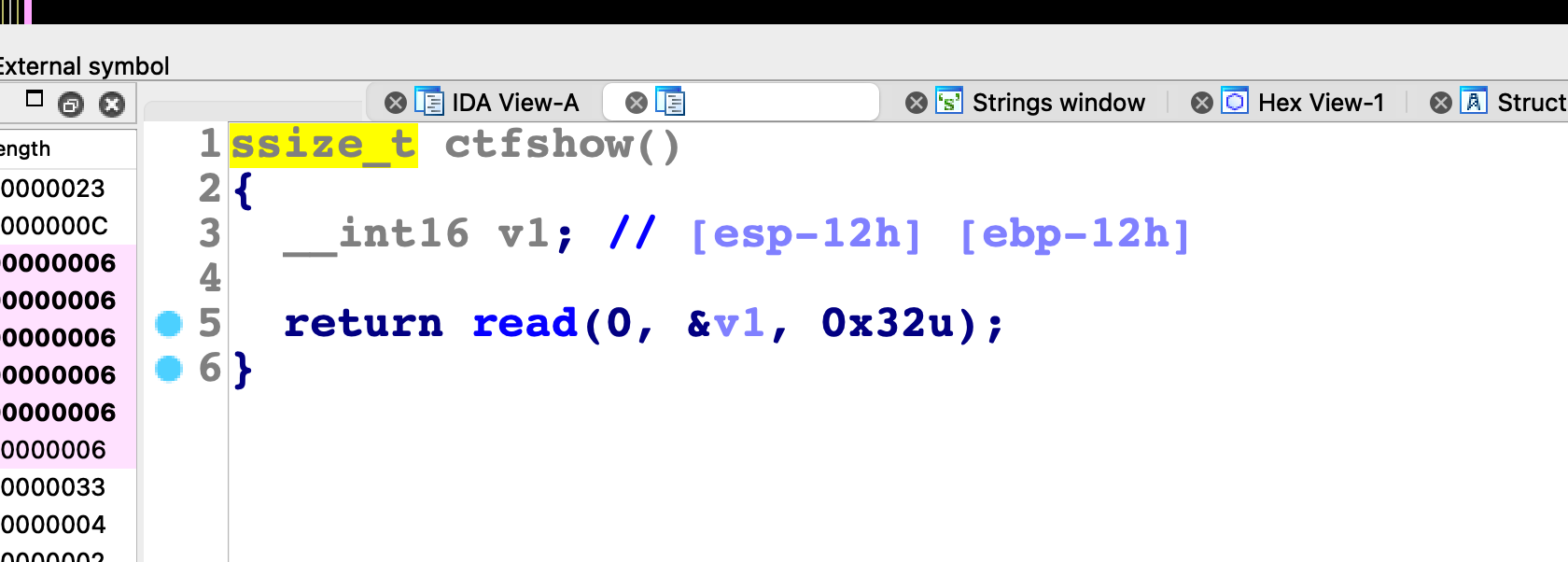1568x562 pixels.
Task: Click the Struct tab icon
Action: [1474, 101]
